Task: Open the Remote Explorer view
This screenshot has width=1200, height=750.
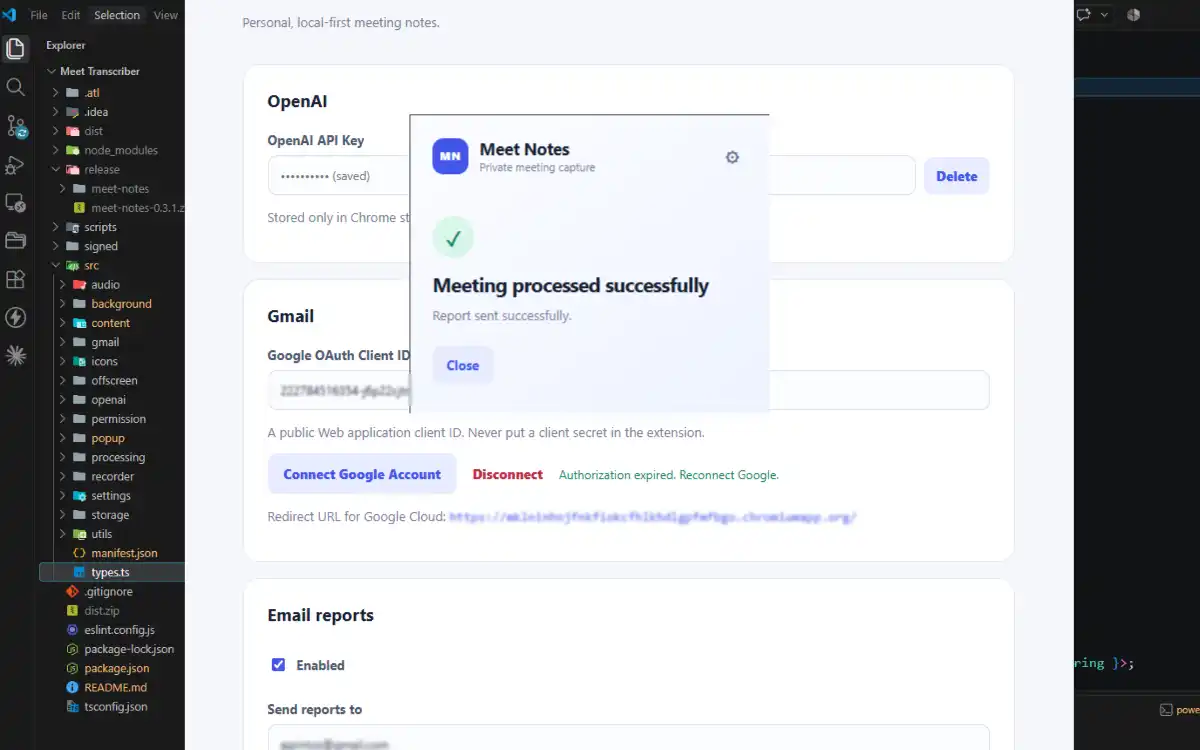Action: point(16,203)
